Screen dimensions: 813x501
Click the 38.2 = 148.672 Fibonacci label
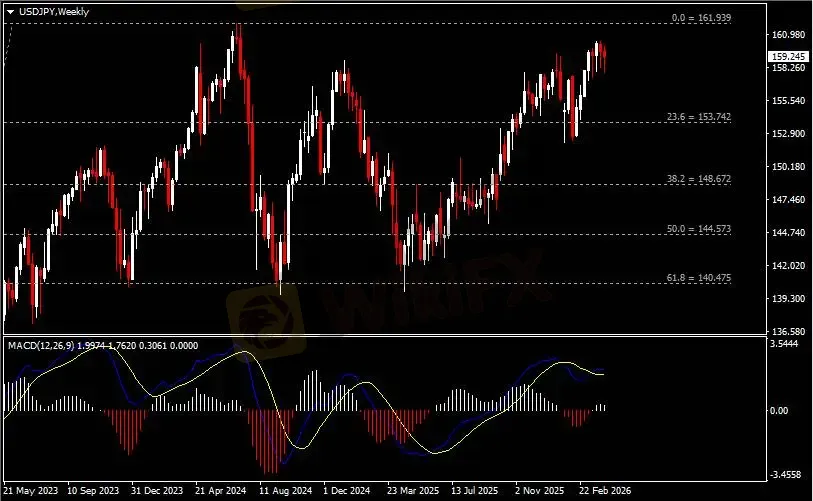(x=699, y=179)
